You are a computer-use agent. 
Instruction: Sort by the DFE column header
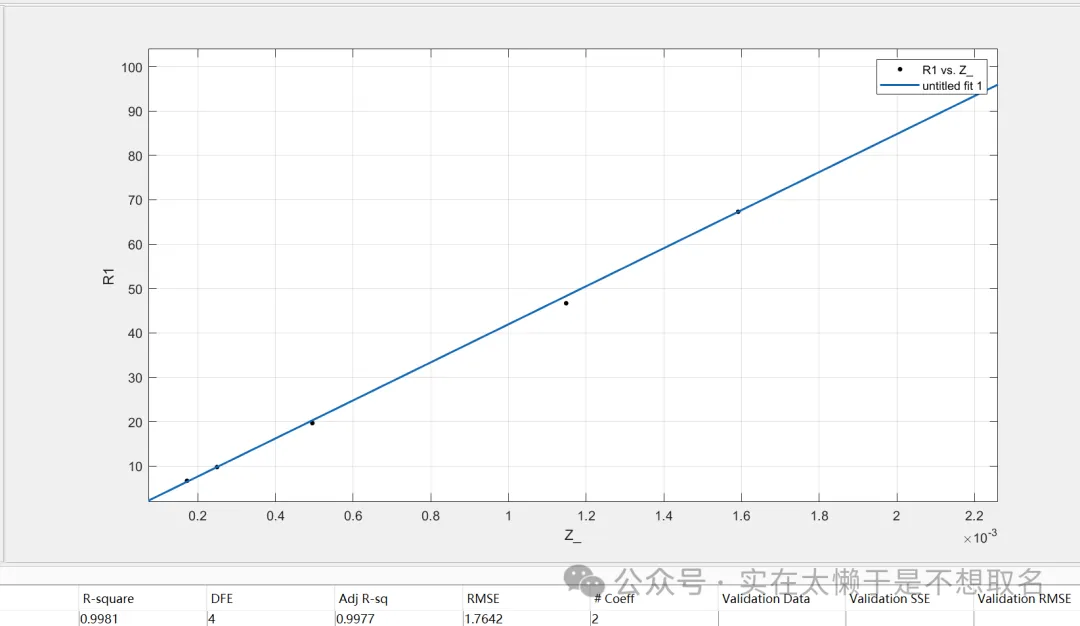point(221,599)
